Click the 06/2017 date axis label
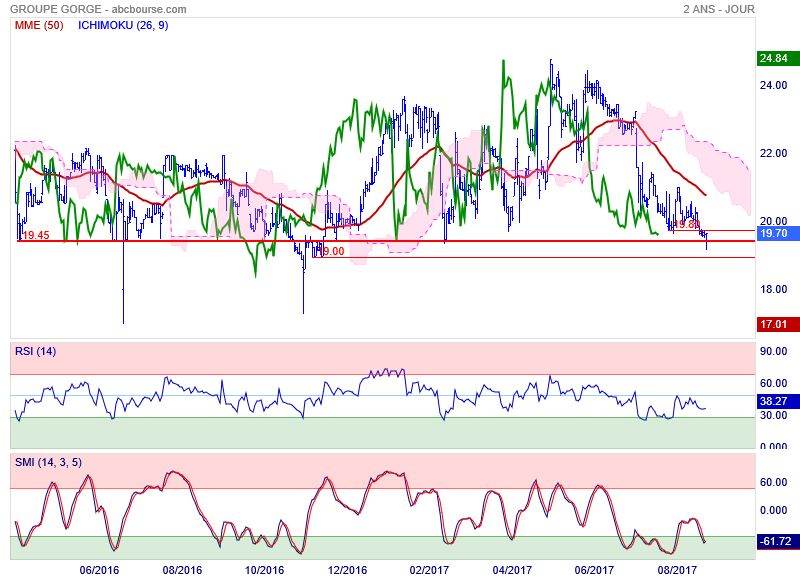 (x=594, y=570)
